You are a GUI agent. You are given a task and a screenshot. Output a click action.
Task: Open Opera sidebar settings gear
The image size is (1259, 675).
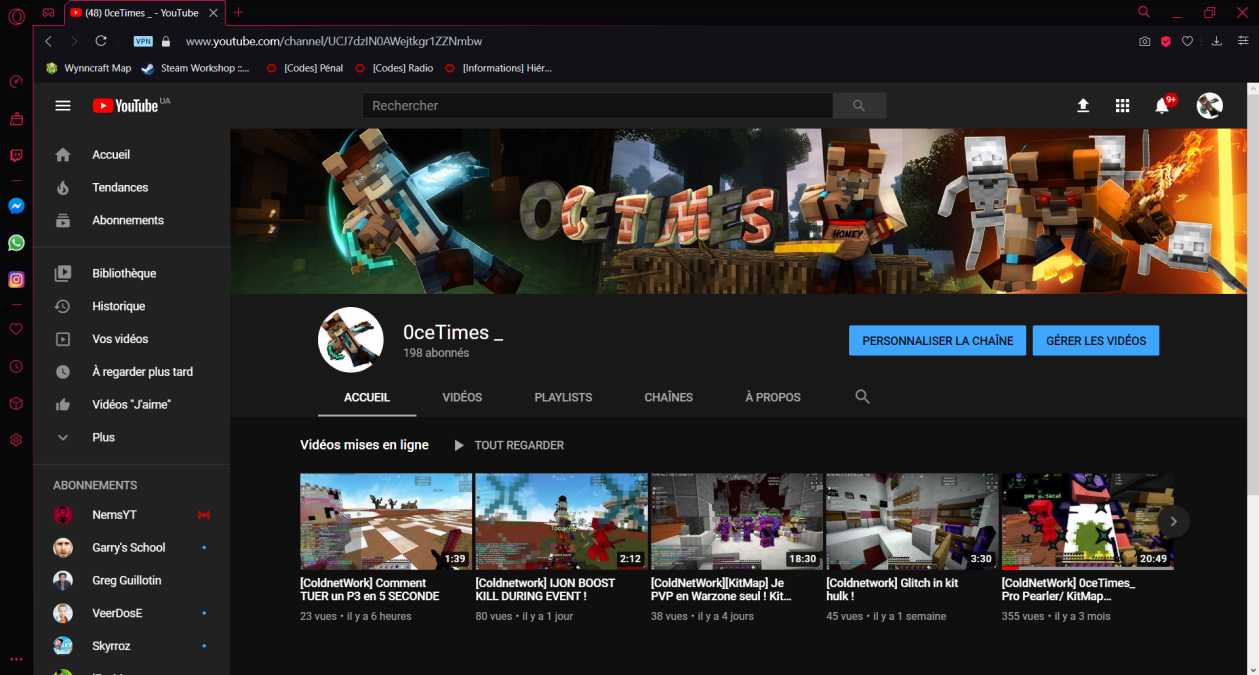[16, 440]
